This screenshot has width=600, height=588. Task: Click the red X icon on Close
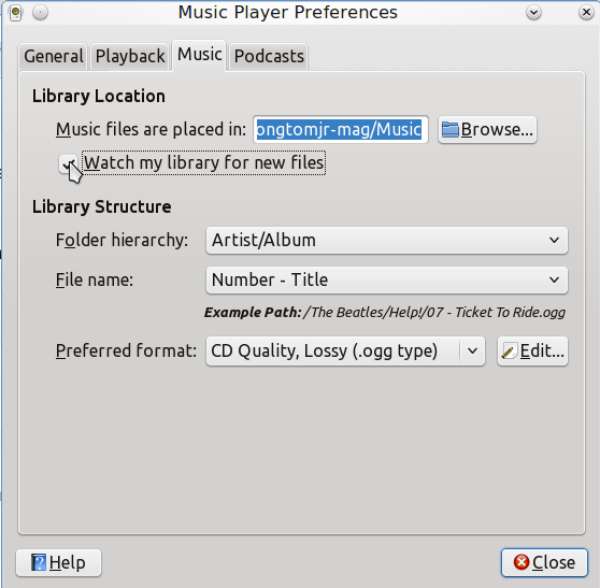click(x=521, y=562)
